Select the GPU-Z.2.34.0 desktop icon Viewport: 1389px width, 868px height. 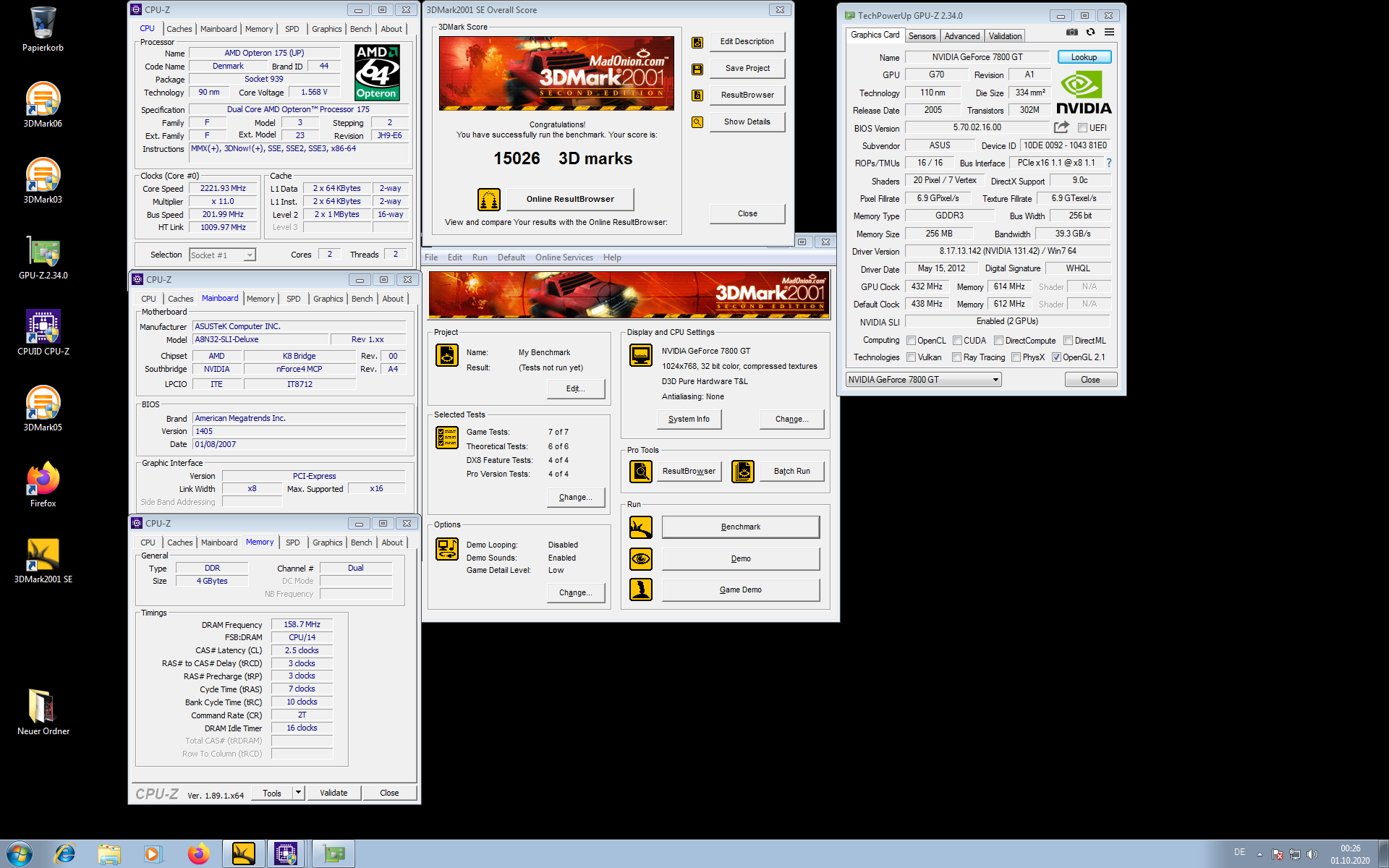tap(43, 257)
